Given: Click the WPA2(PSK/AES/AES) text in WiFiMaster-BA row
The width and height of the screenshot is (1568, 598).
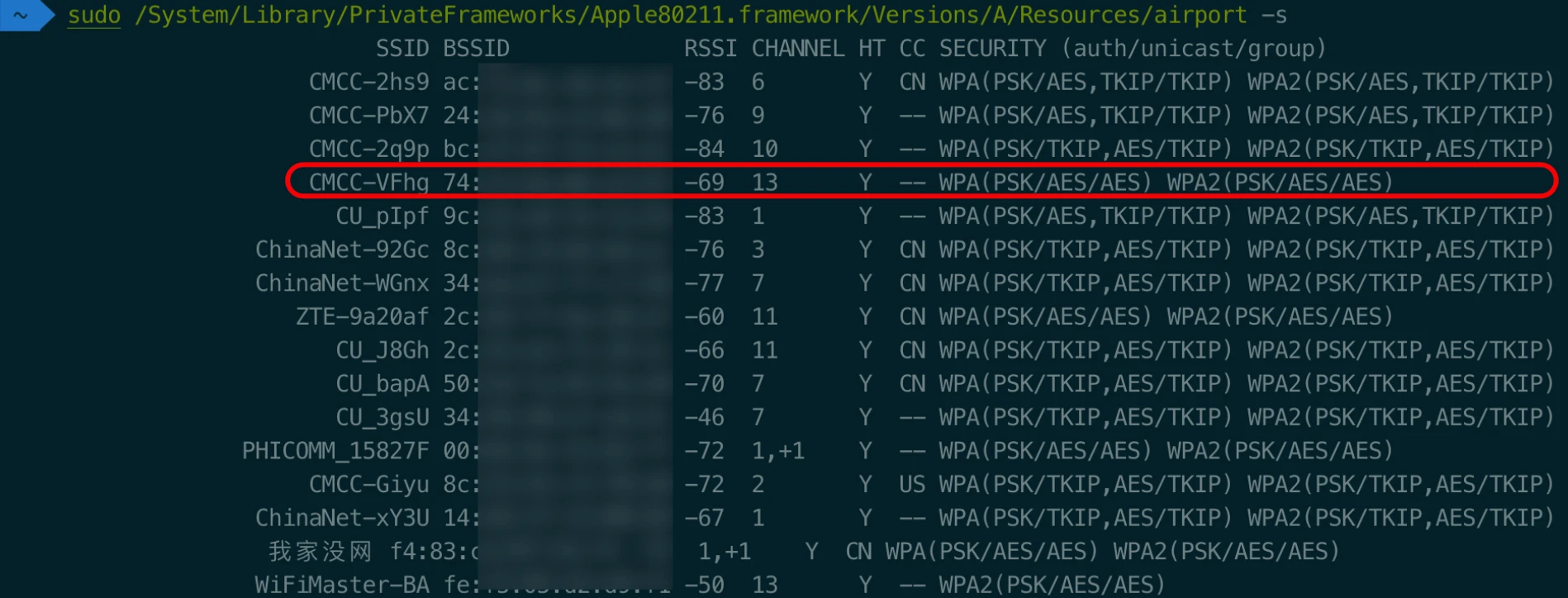Looking at the screenshot, I should 1052,585.
